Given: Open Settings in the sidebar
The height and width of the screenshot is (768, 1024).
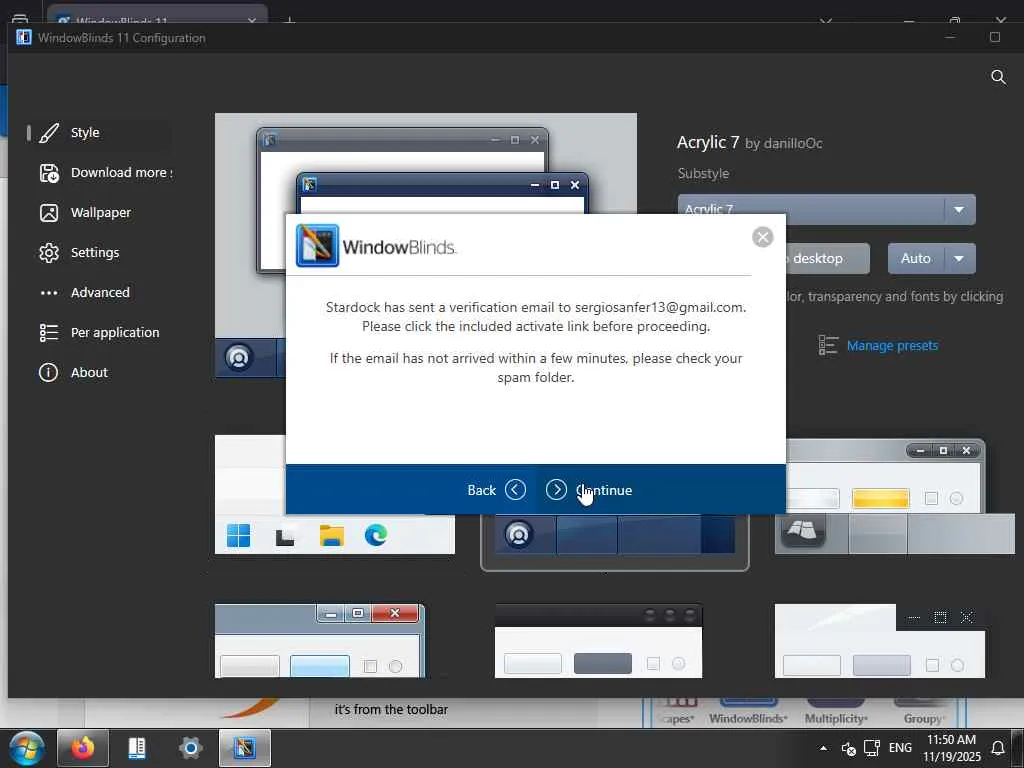Looking at the screenshot, I should click(x=95, y=252).
